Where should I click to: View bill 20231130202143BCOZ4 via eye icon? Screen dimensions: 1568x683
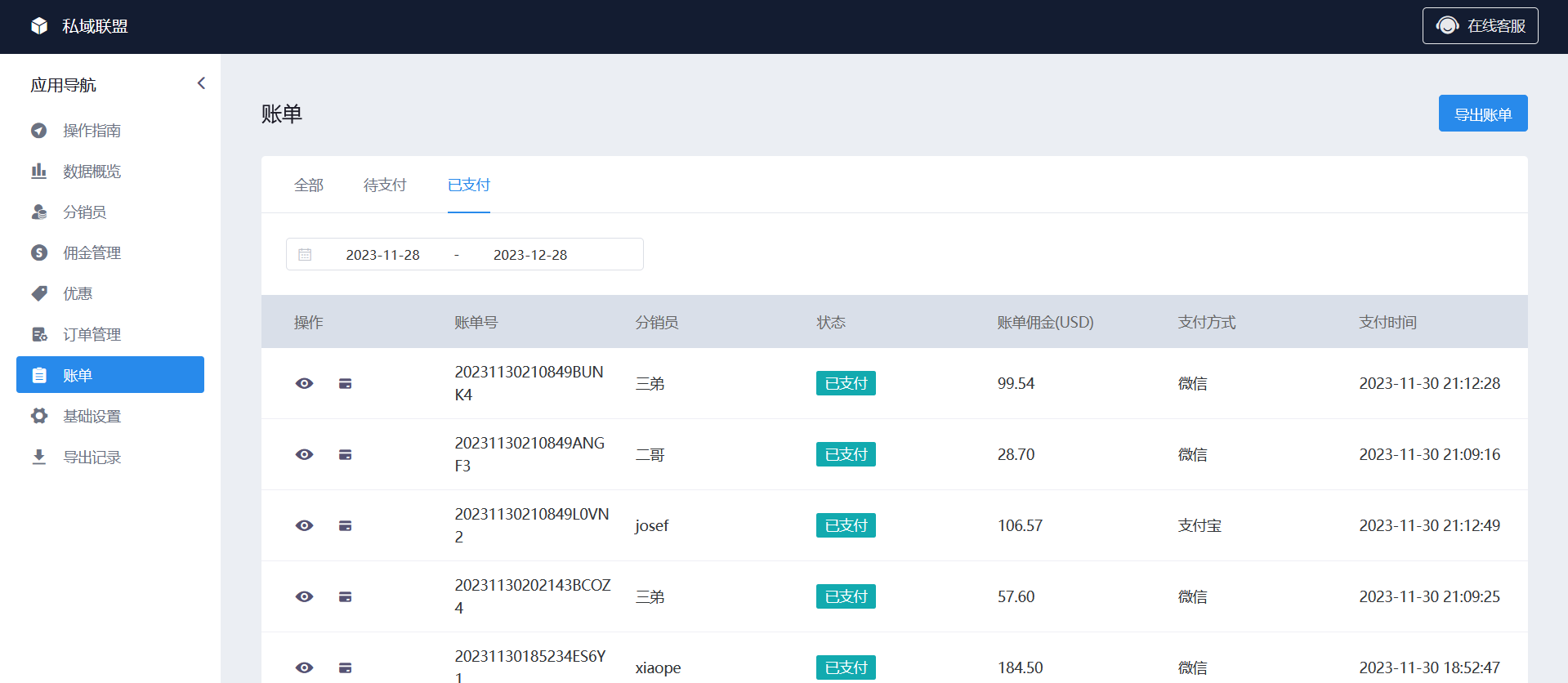coord(305,596)
